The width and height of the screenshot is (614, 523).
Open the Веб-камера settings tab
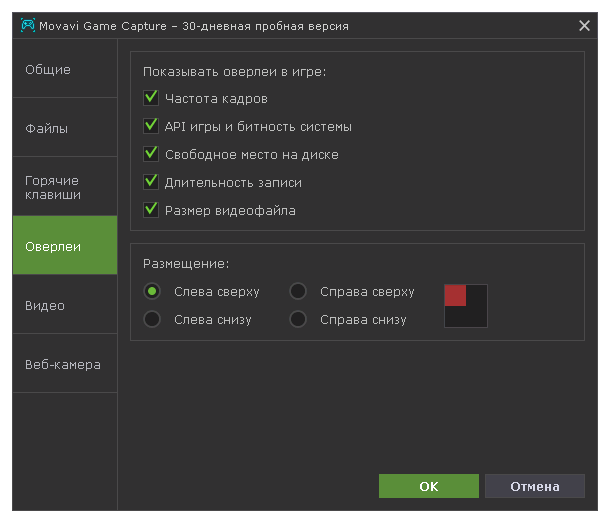pyautogui.click(x=64, y=364)
